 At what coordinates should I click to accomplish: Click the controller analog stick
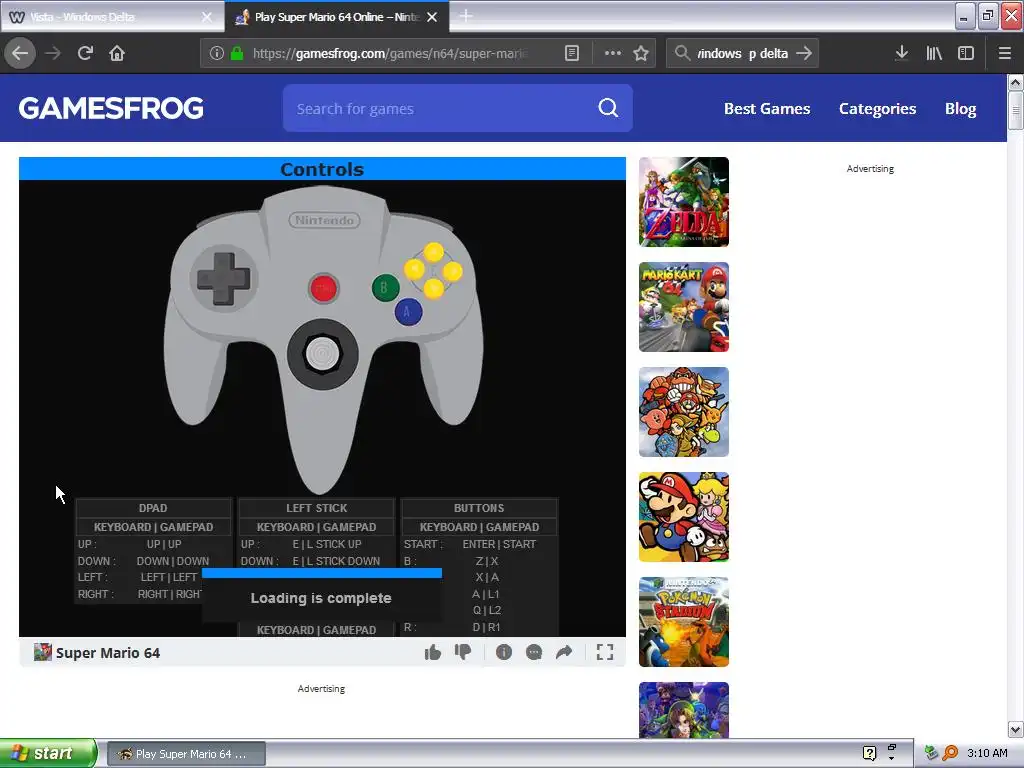[323, 354]
